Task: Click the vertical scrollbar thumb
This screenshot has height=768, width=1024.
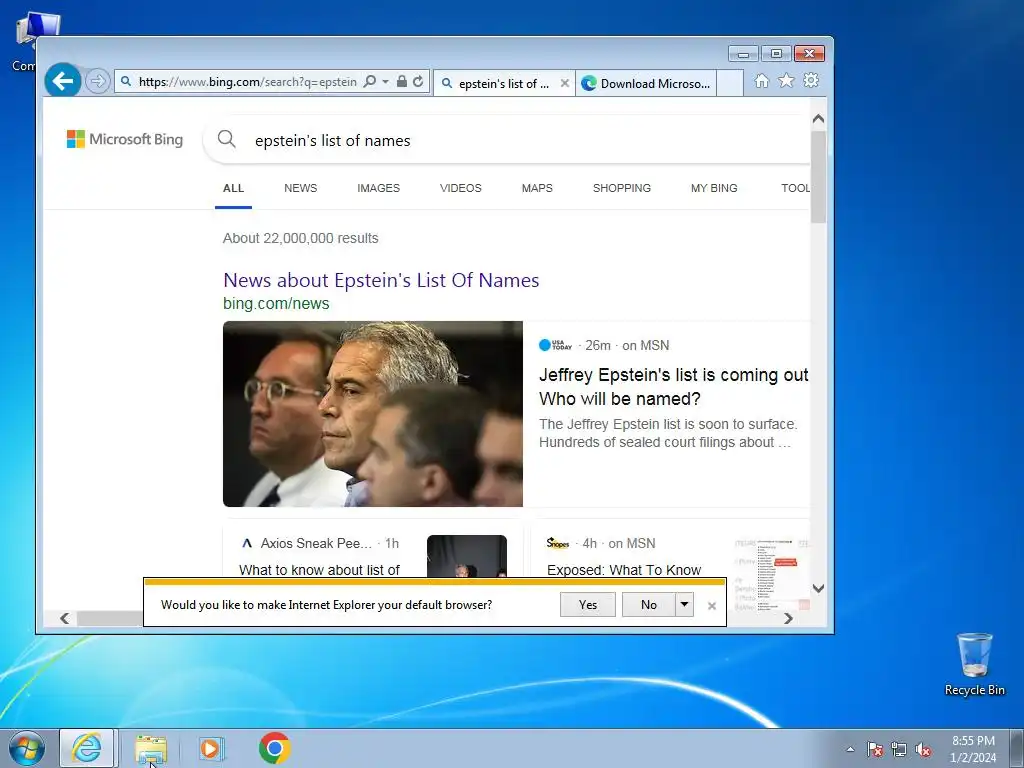Action: (818, 176)
